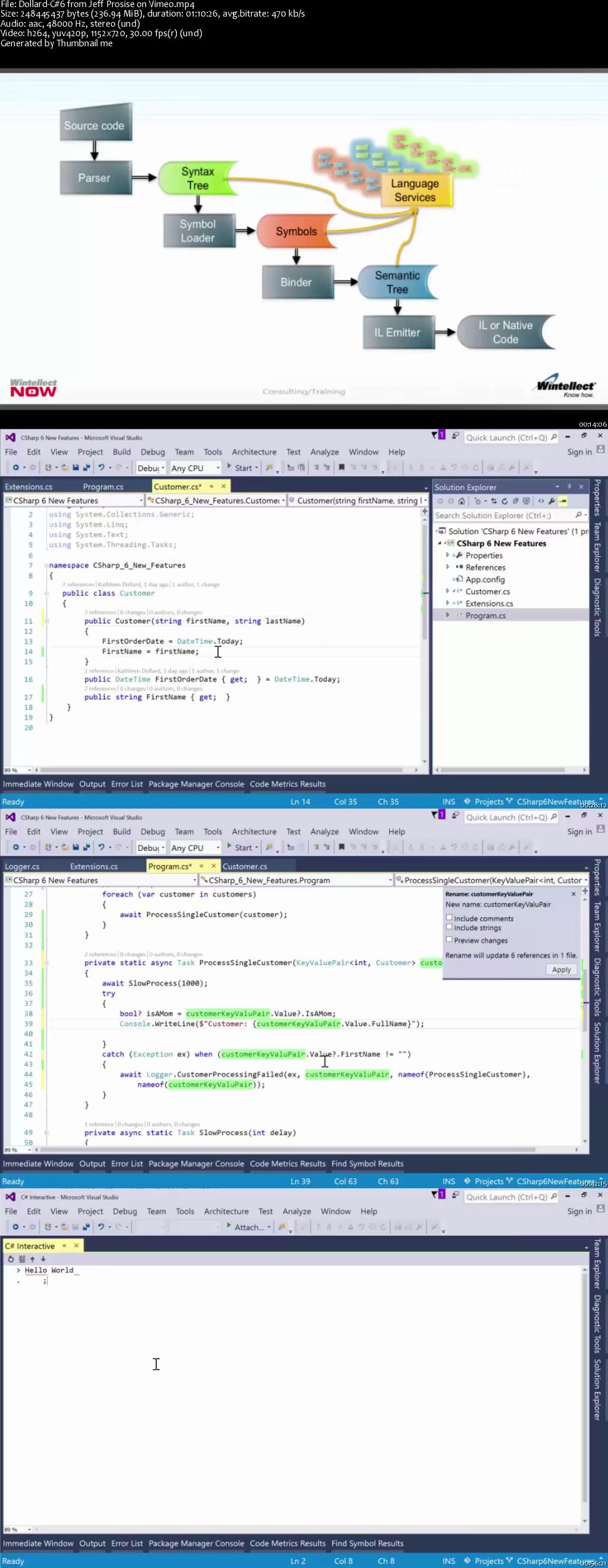Image resolution: width=608 pixels, height=1568 pixels.
Task: Click Sign in link in C# Interactive window
Action: [579, 1211]
